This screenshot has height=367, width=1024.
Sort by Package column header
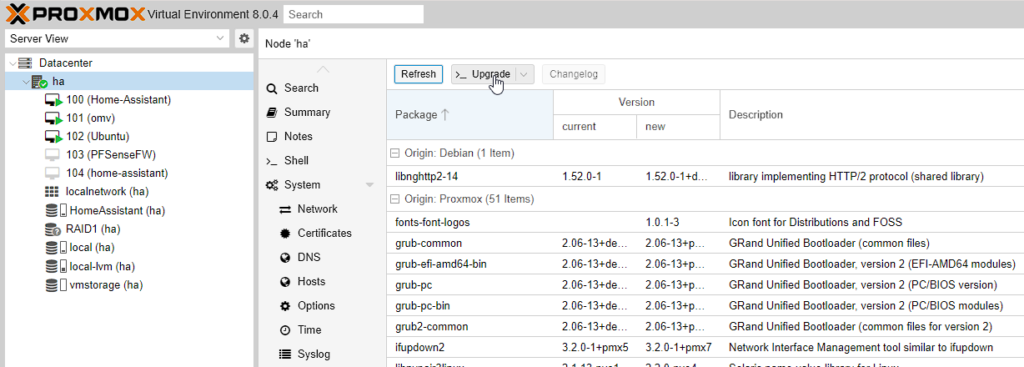coord(470,114)
